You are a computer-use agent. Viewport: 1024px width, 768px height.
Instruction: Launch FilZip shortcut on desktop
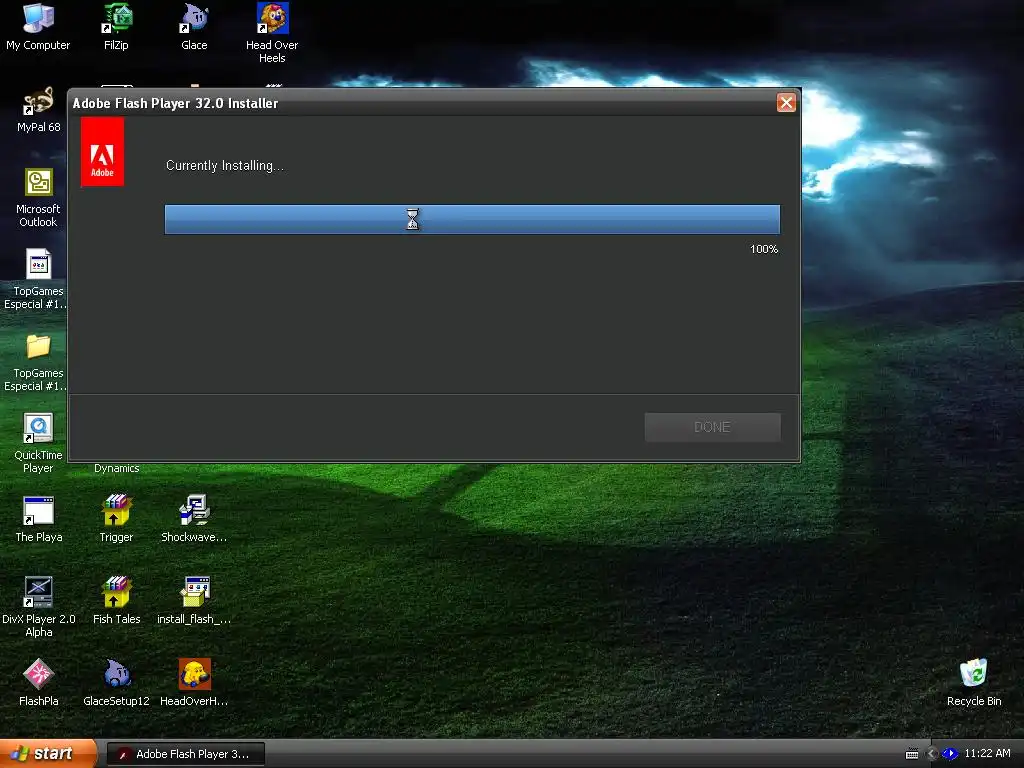coord(116,27)
